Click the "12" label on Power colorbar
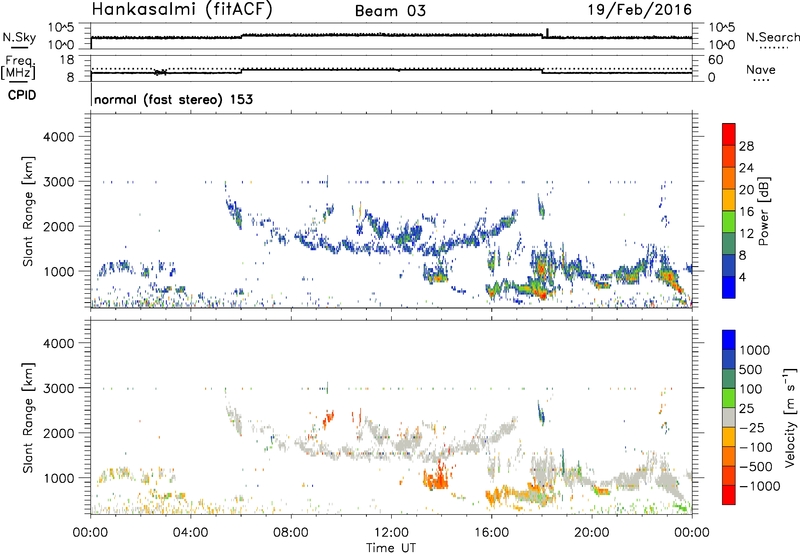The width and height of the screenshot is (800, 554). coord(746,234)
